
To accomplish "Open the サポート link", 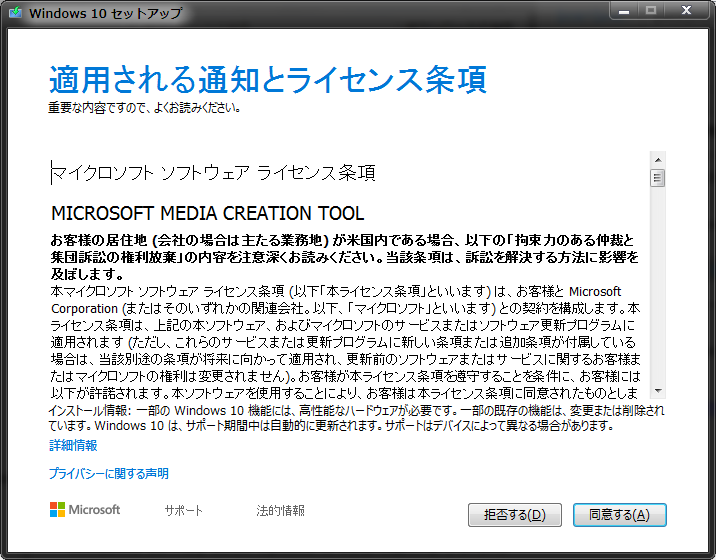I will pos(184,510).
